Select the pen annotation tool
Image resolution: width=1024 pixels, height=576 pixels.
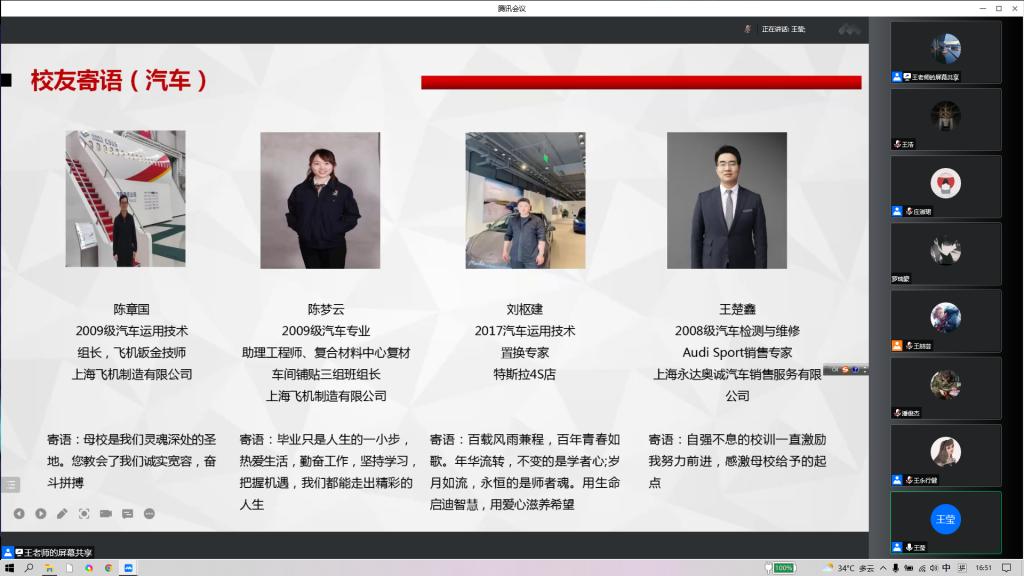point(62,514)
